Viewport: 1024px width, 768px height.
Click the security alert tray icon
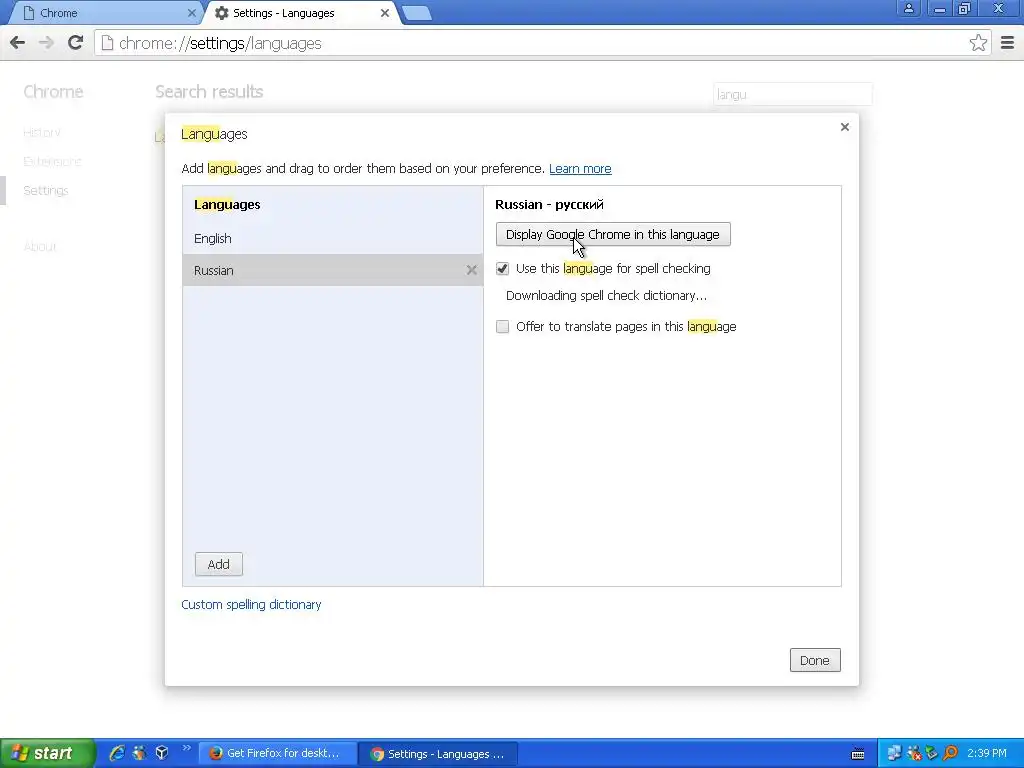tap(914, 754)
